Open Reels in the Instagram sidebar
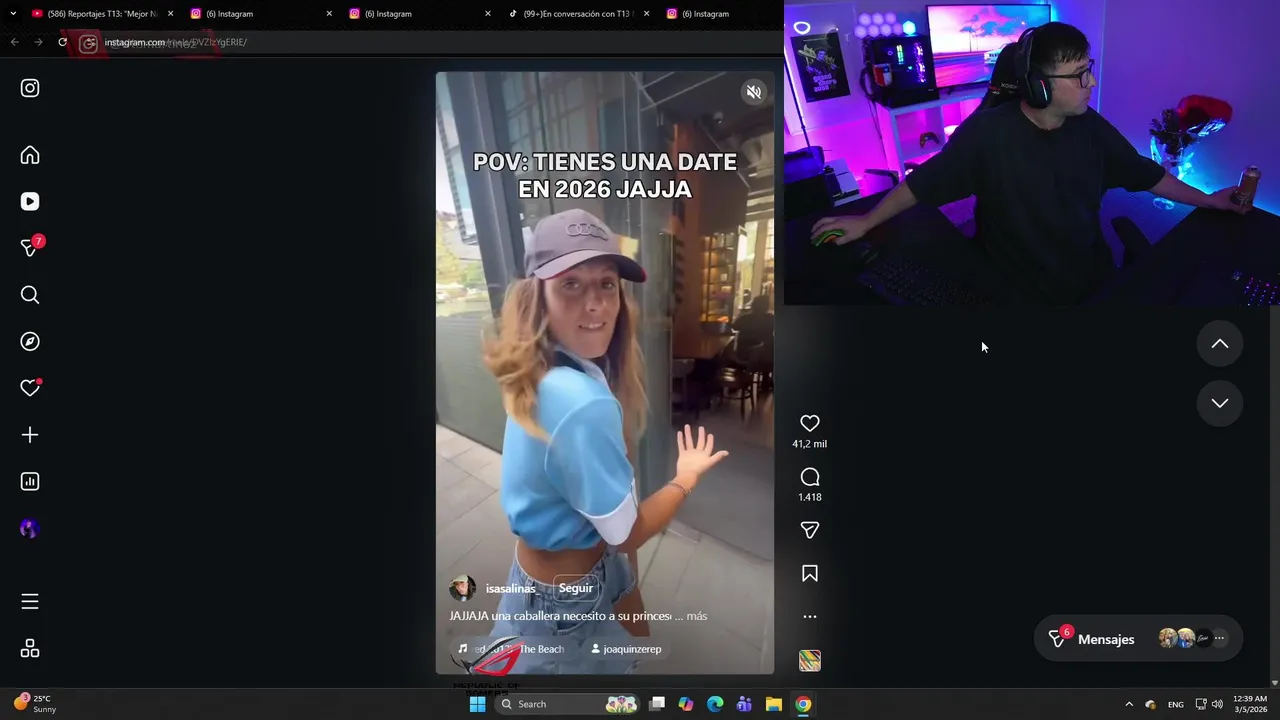The width and height of the screenshot is (1280, 720). pos(30,202)
